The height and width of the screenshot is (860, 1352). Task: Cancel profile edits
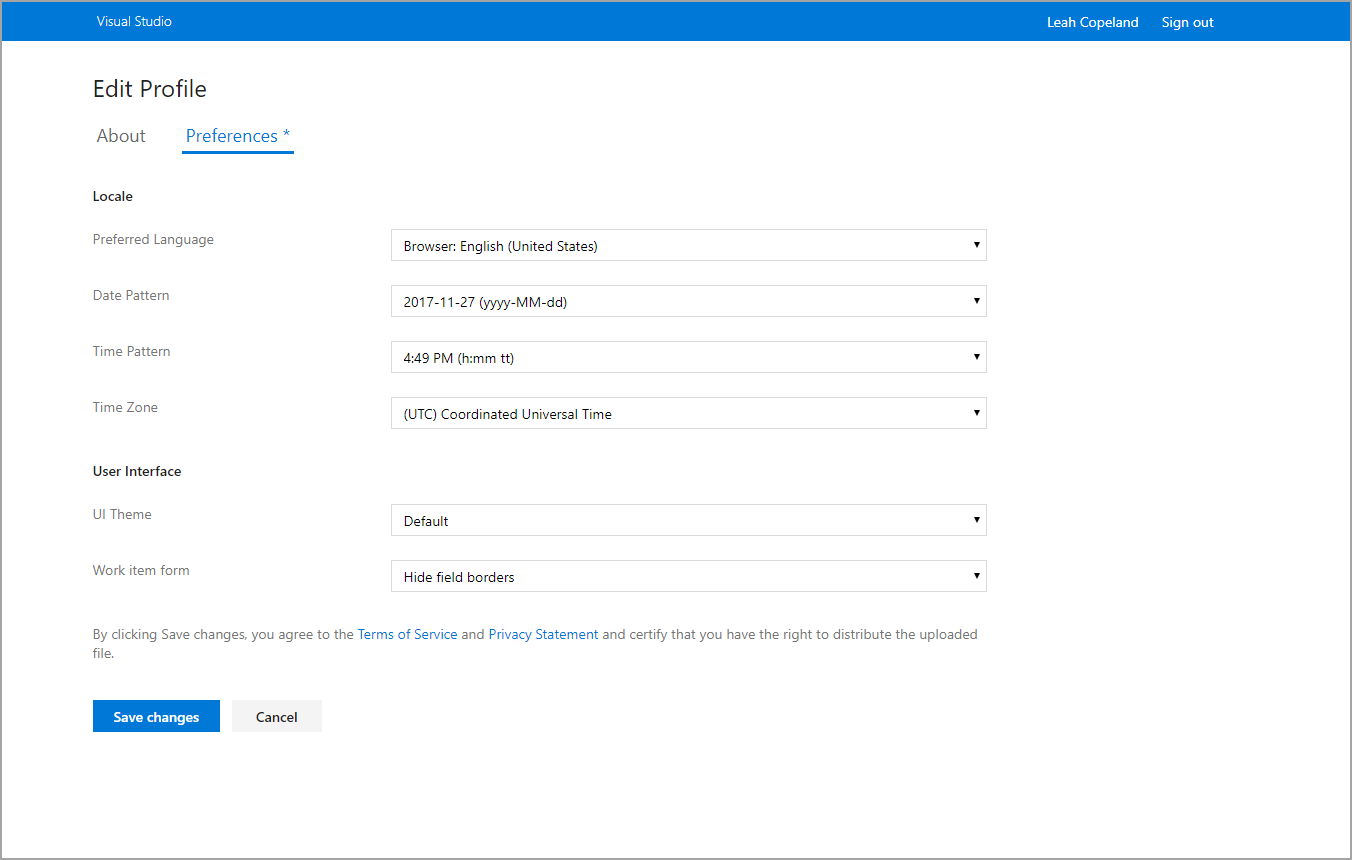pyautogui.click(x=277, y=716)
